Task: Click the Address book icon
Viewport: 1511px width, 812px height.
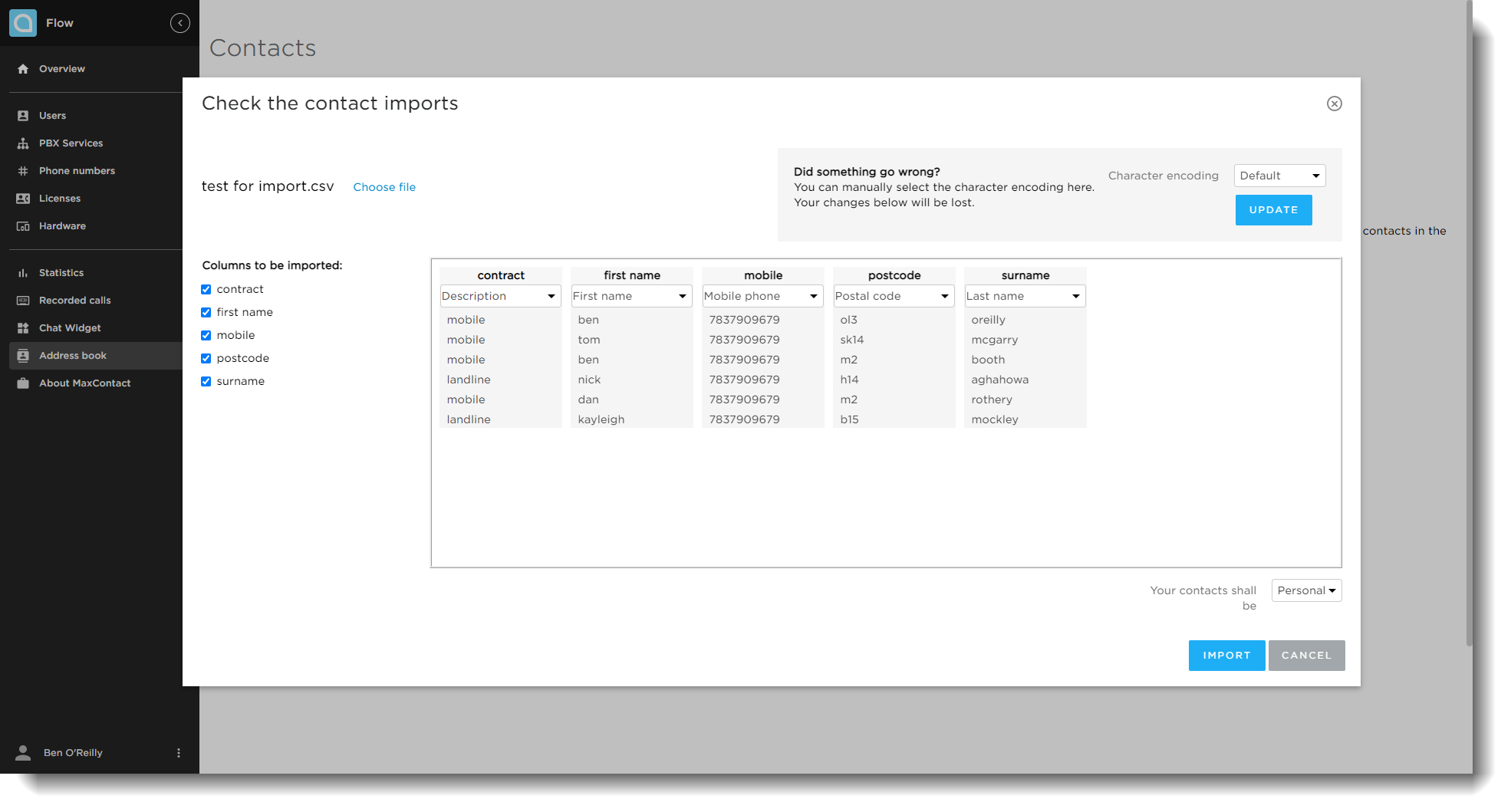Action: coord(23,356)
